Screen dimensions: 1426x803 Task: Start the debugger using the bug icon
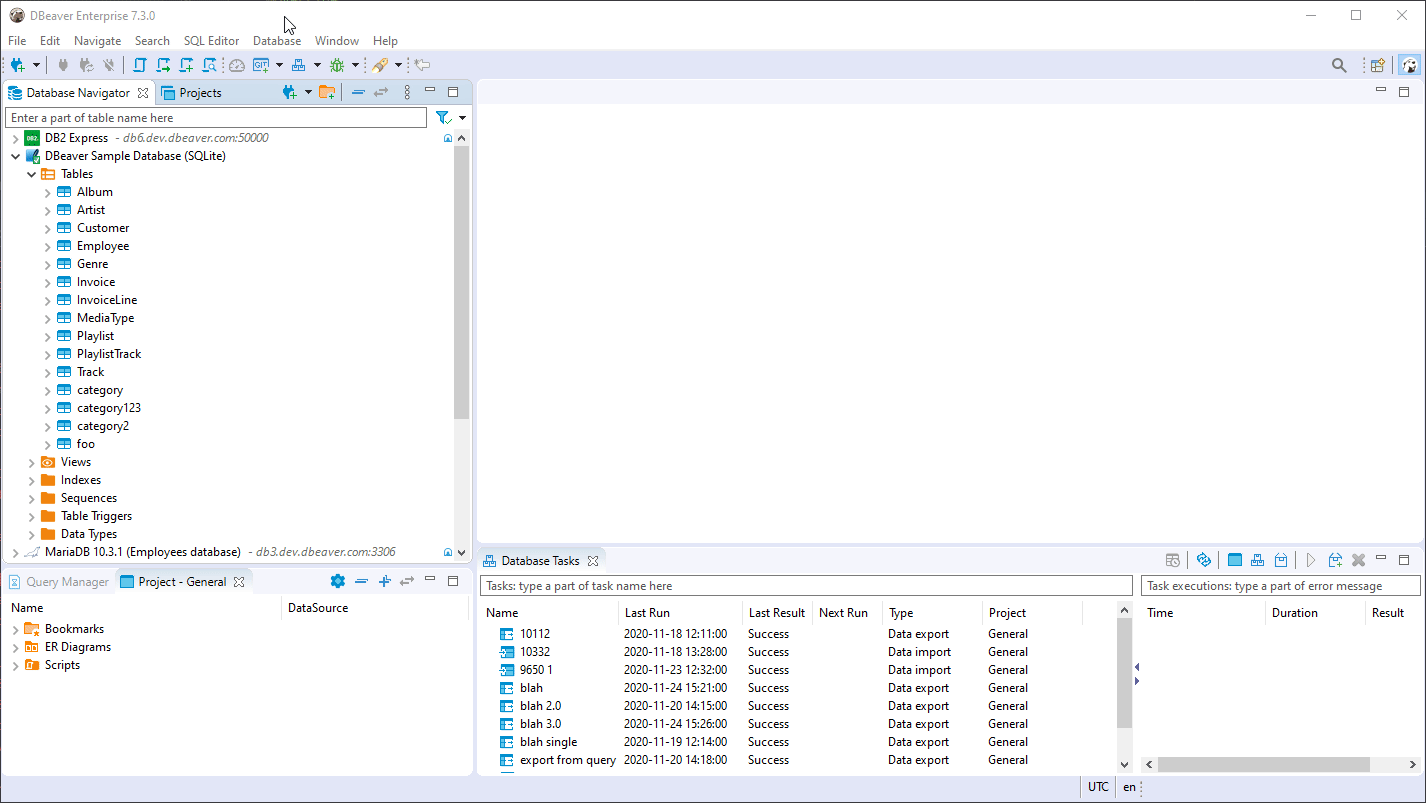coord(337,64)
